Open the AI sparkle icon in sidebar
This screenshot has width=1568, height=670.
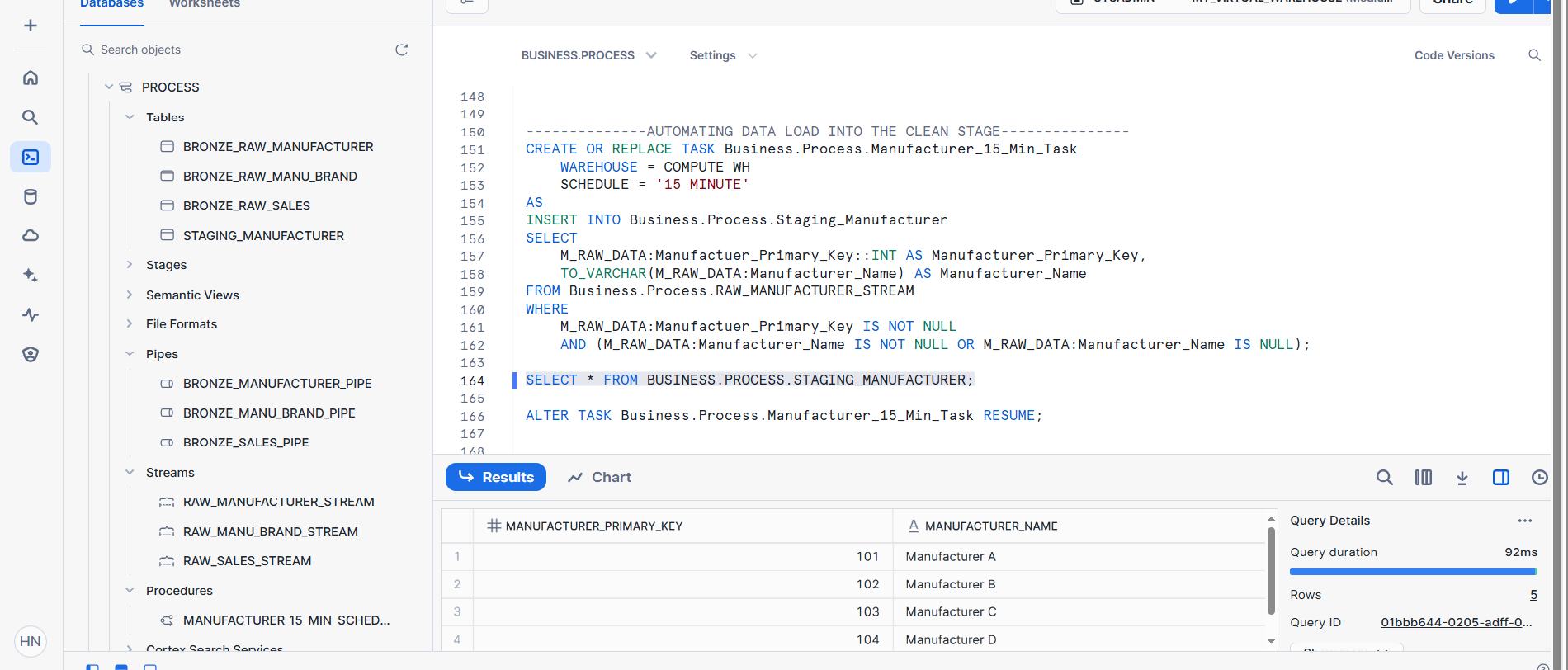click(x=31, y=276)
